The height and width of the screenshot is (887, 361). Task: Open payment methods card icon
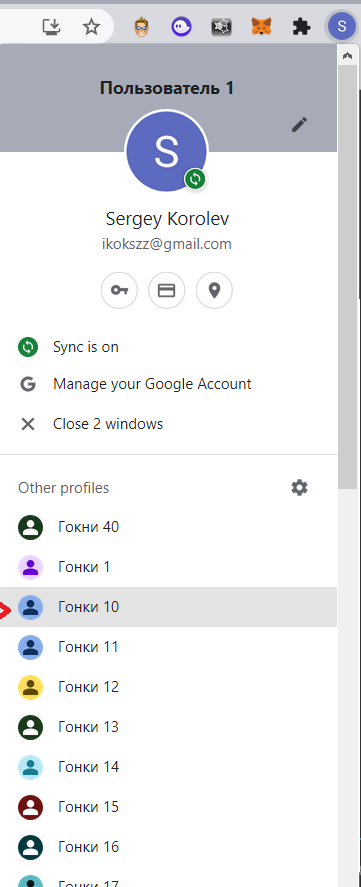tap(166, 291)
